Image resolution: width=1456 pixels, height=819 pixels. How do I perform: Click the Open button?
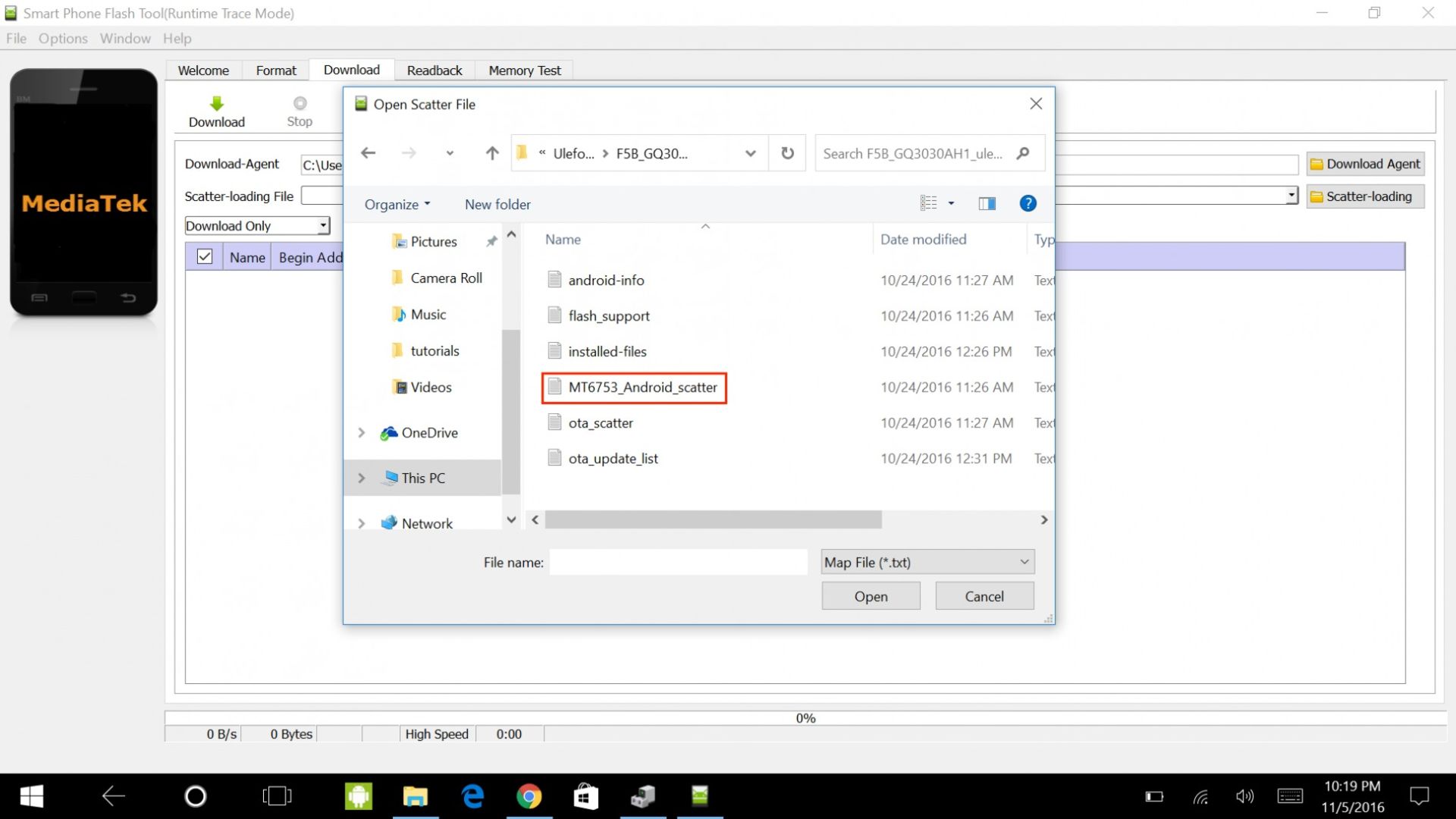pyautogui.click(x=871, y=596)
